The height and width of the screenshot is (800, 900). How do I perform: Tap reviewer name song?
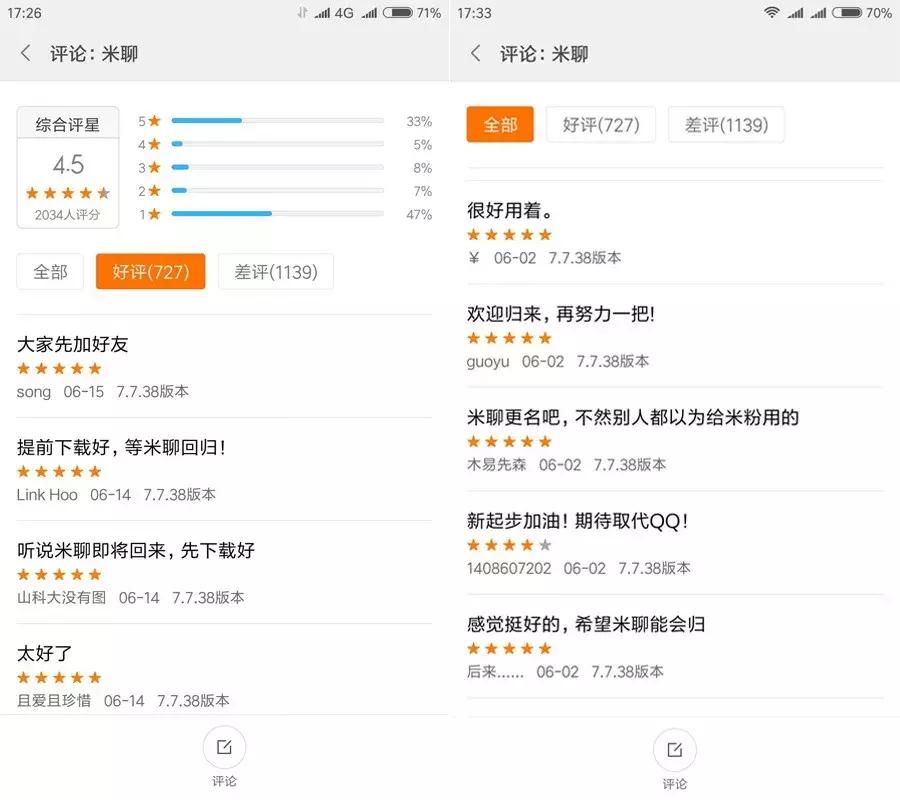click(34, 392)
